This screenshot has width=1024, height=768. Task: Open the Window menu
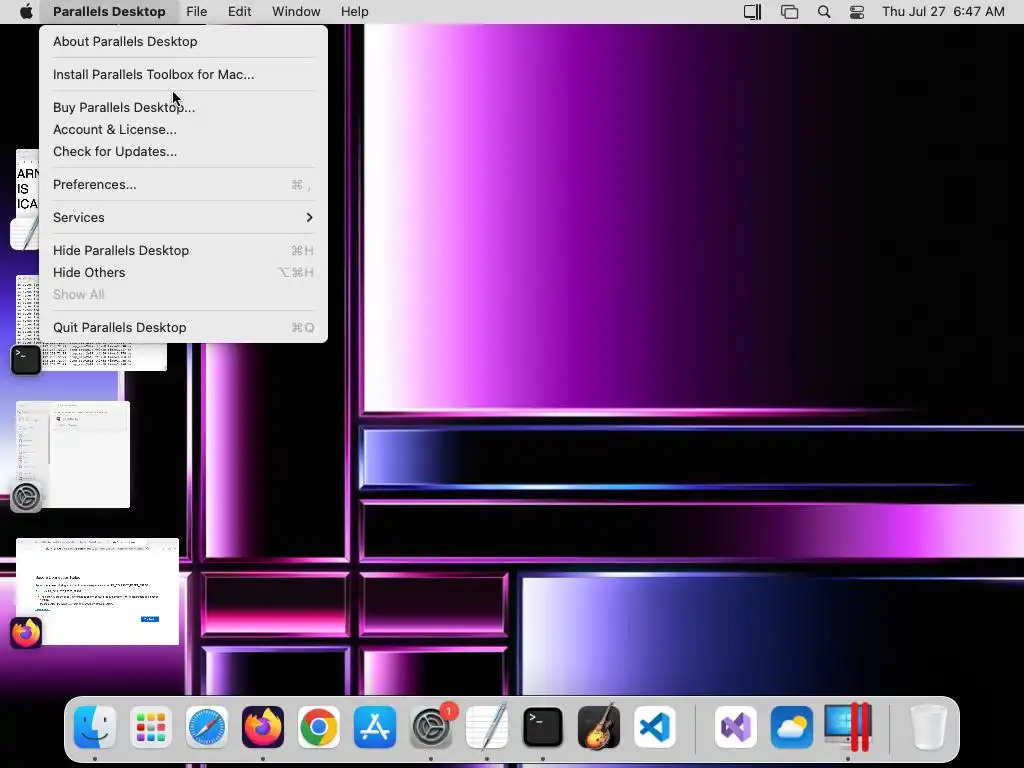coord(296,12)
